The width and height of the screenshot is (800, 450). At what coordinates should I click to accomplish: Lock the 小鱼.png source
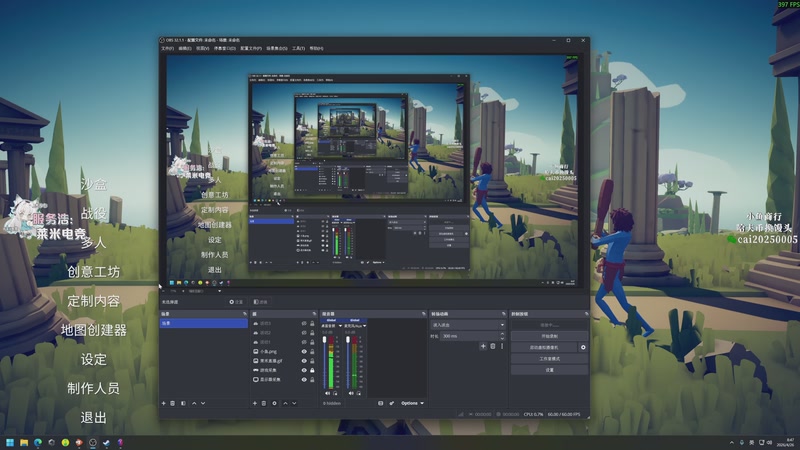312,352
